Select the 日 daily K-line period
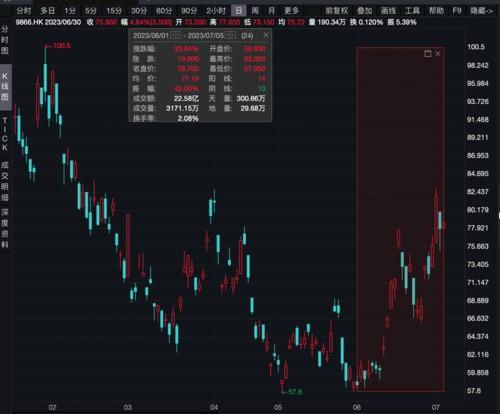This screenshot has height=414, width=500. pyautogui.click(x=239, y=11)
